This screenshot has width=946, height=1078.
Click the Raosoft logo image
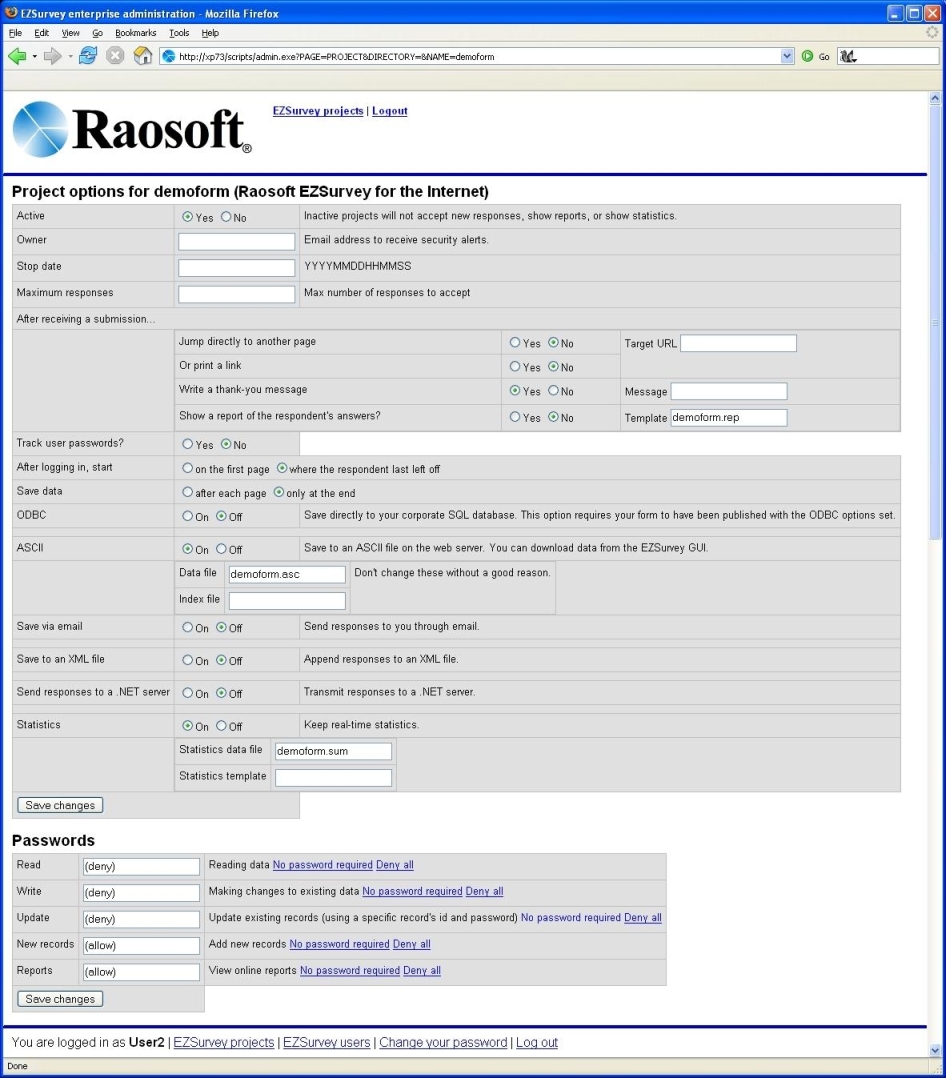[131, 129]
